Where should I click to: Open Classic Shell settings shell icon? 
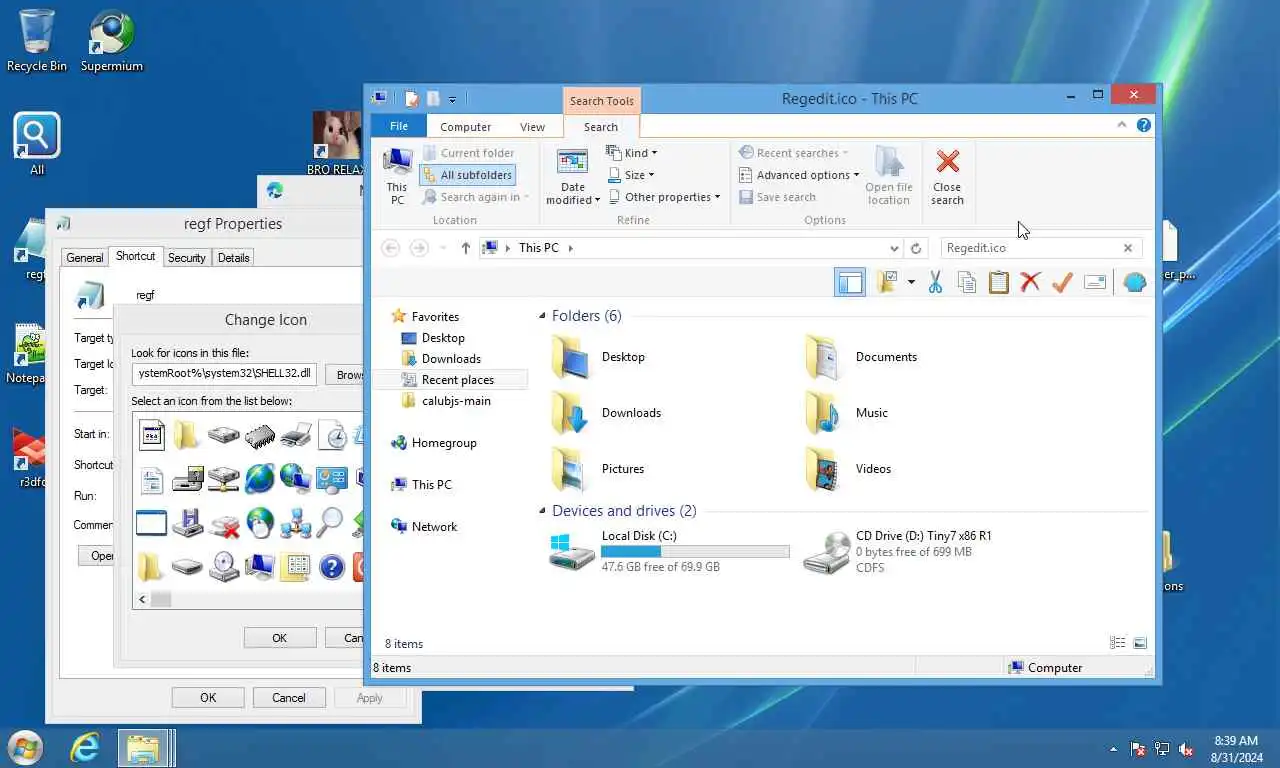[x=1135, y=283]
